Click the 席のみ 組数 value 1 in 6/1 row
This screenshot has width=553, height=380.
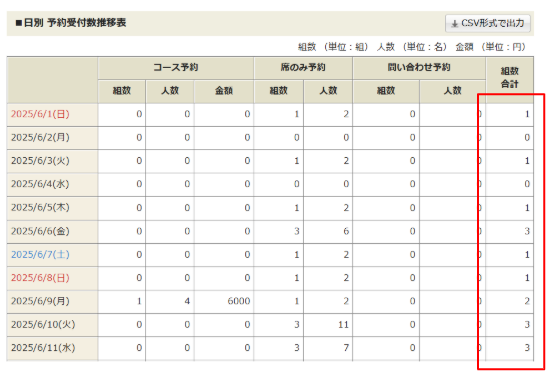tap(297, 114)
